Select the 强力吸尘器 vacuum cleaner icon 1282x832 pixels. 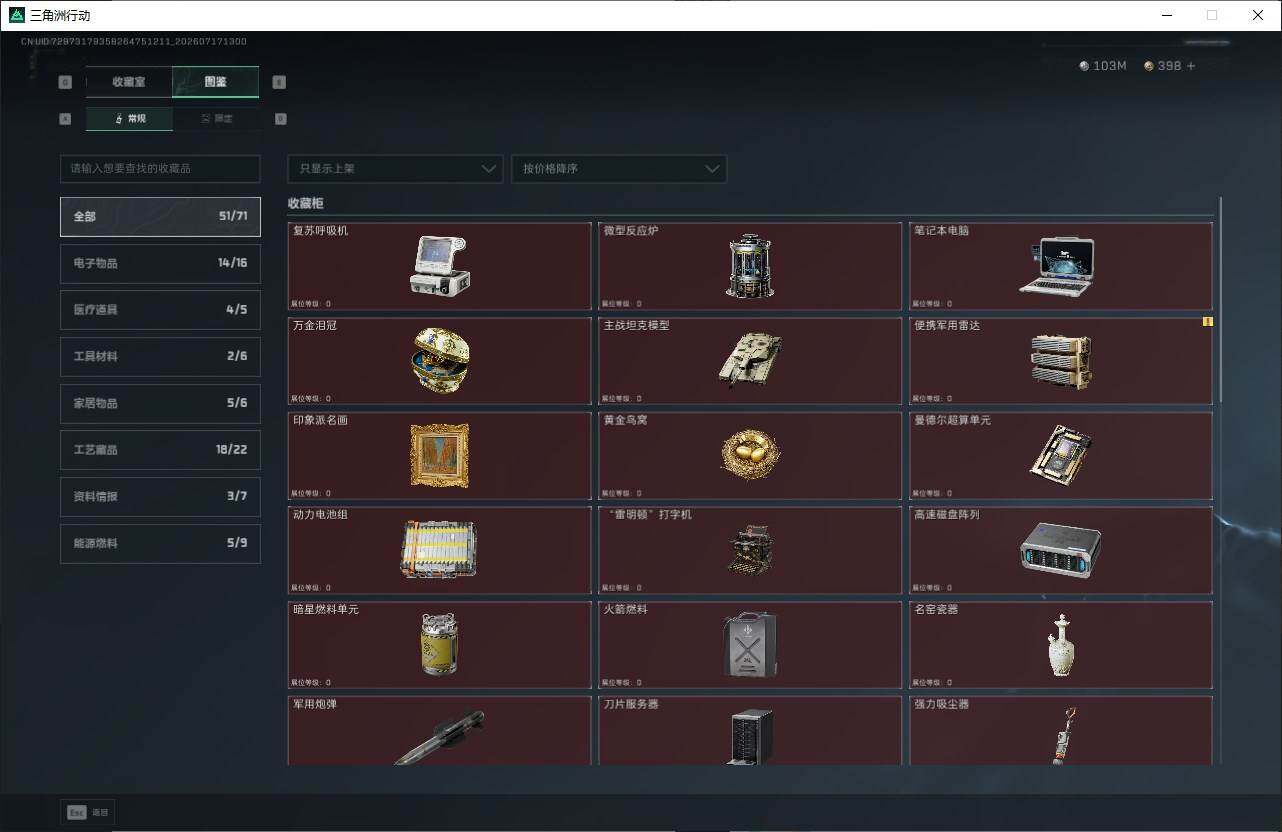1063,736
